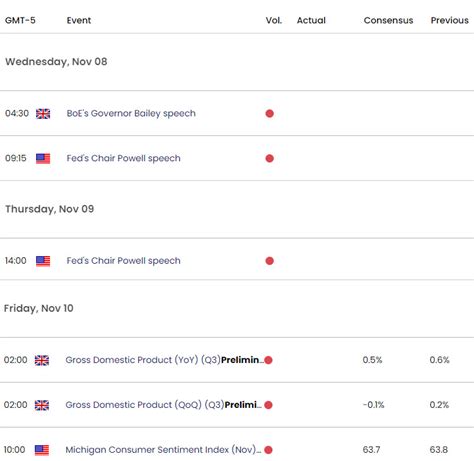Screen dimensions: 474x461
Task: Click the Actual column header
Action: (x=311, y=20)
